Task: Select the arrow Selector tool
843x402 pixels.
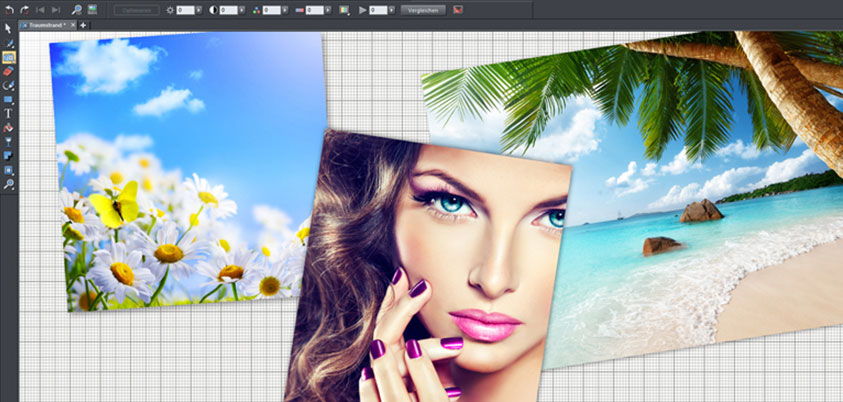Action: [9, 29]
